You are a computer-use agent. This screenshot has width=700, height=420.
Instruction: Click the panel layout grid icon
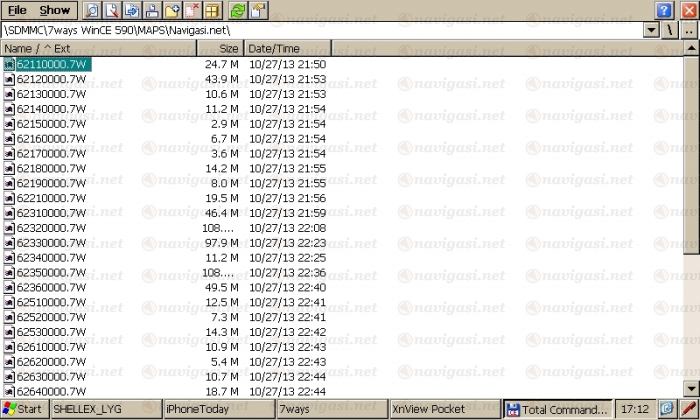click(x=212, y=10)
